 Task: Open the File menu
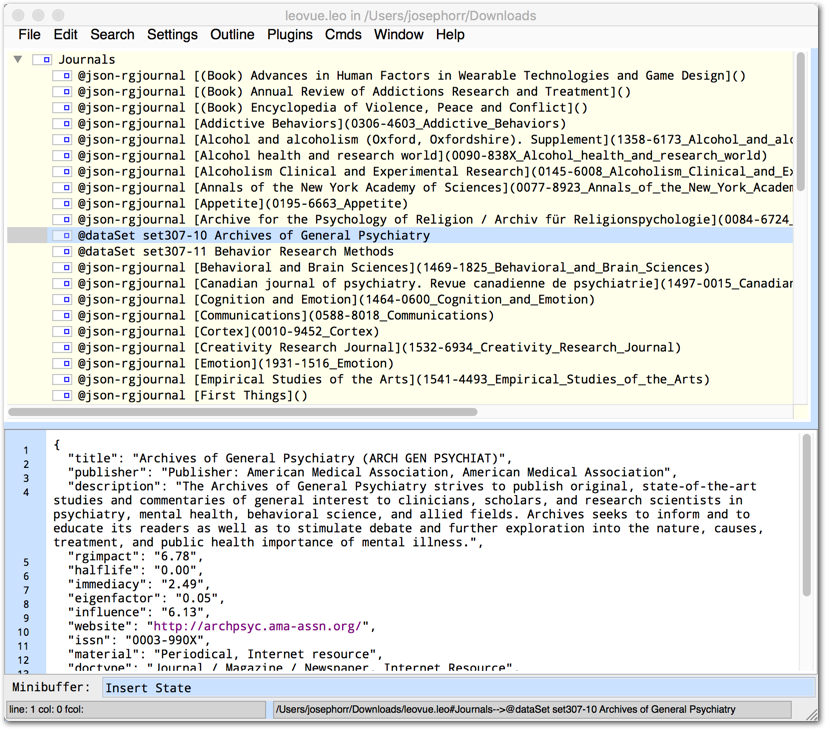(x=29, y=35)
